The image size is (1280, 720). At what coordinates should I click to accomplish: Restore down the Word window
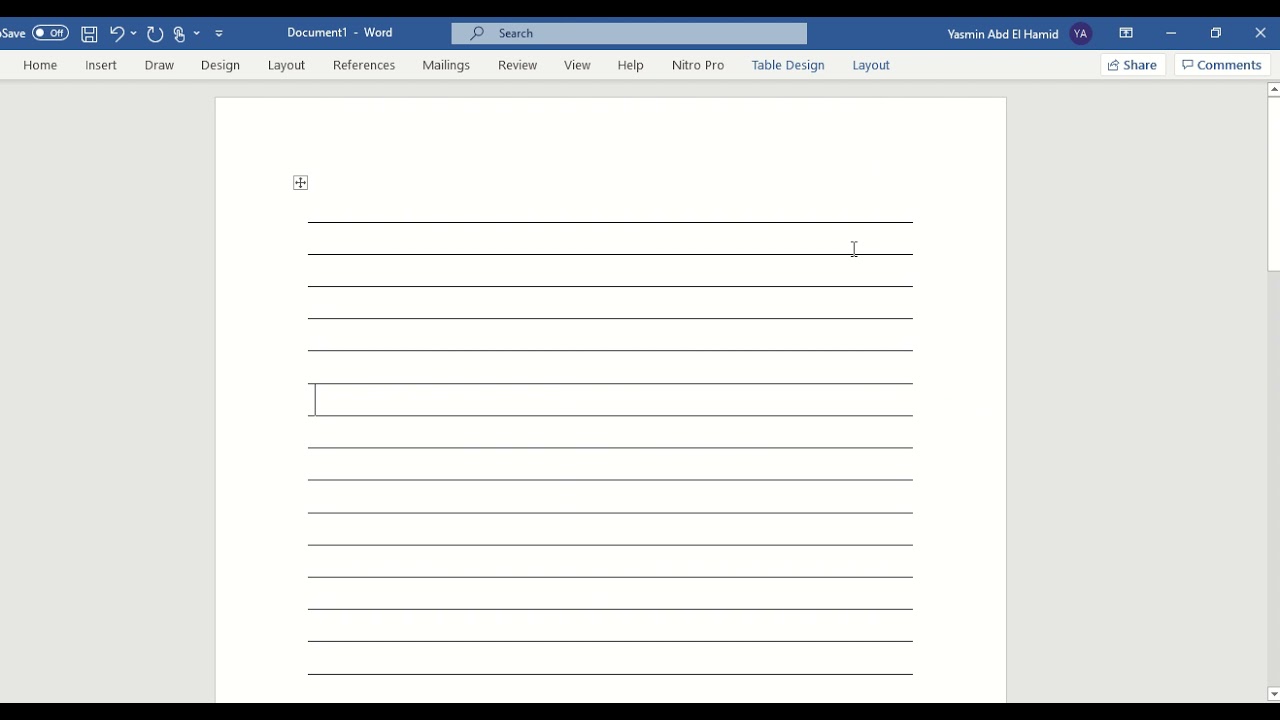click(x=1216, y=33)
